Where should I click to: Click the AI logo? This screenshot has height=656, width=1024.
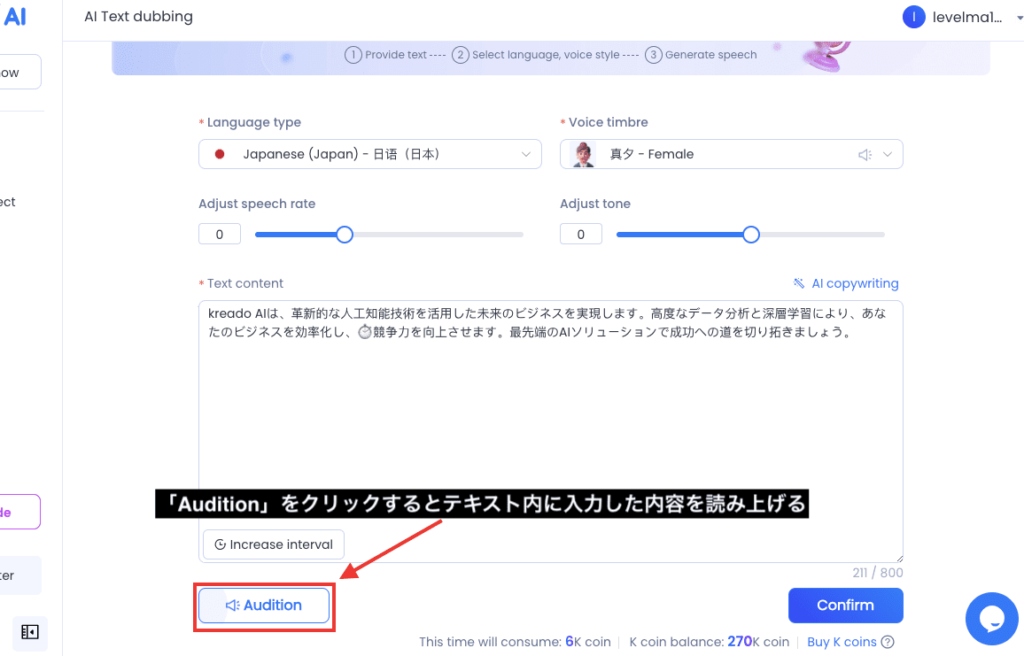point(14,16)
